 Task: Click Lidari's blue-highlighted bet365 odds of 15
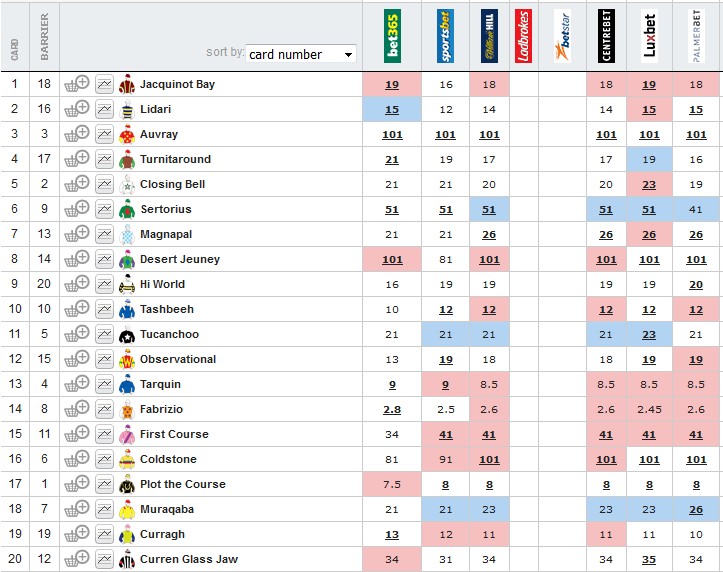pyautogui.click(x=392, y=110)
